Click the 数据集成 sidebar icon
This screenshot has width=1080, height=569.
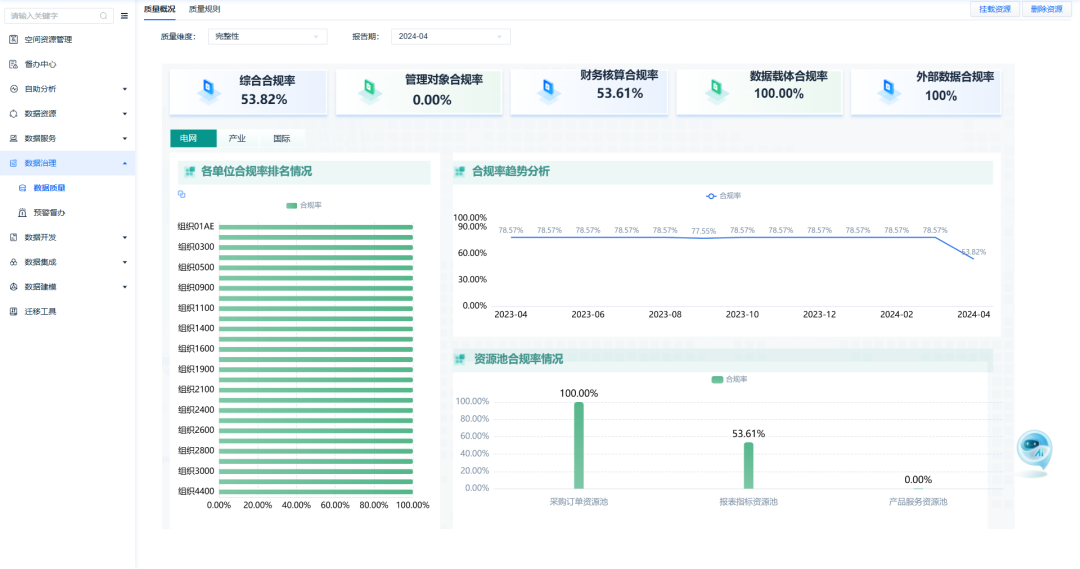pyautogui.click(x=13, y=262)
